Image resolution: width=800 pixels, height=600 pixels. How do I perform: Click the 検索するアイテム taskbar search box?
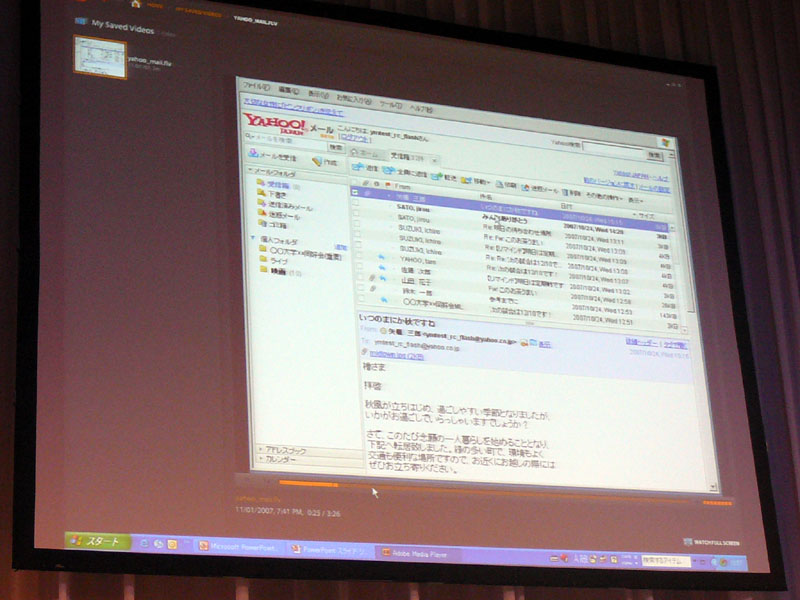point(665,561)
